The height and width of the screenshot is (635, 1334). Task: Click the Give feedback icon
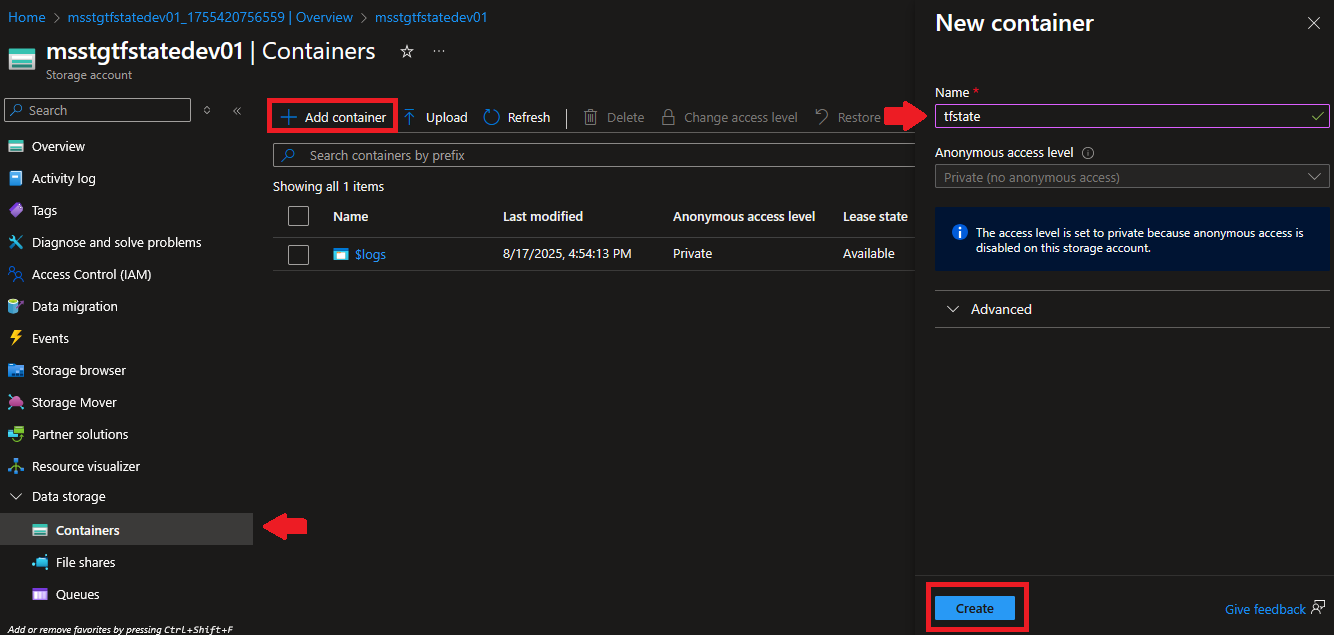(x=1318, y=607)
